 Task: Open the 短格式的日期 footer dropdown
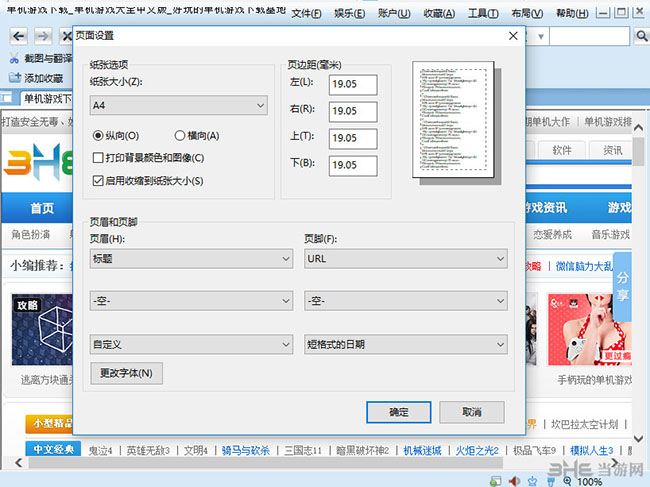tap(406, 344)
